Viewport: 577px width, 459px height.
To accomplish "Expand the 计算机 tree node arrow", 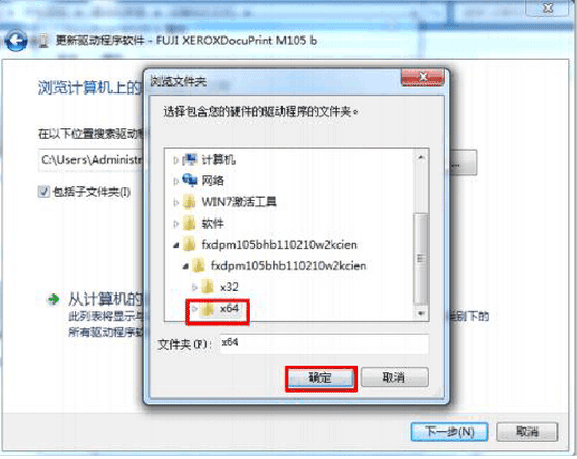I will click(x=176, y=160).
